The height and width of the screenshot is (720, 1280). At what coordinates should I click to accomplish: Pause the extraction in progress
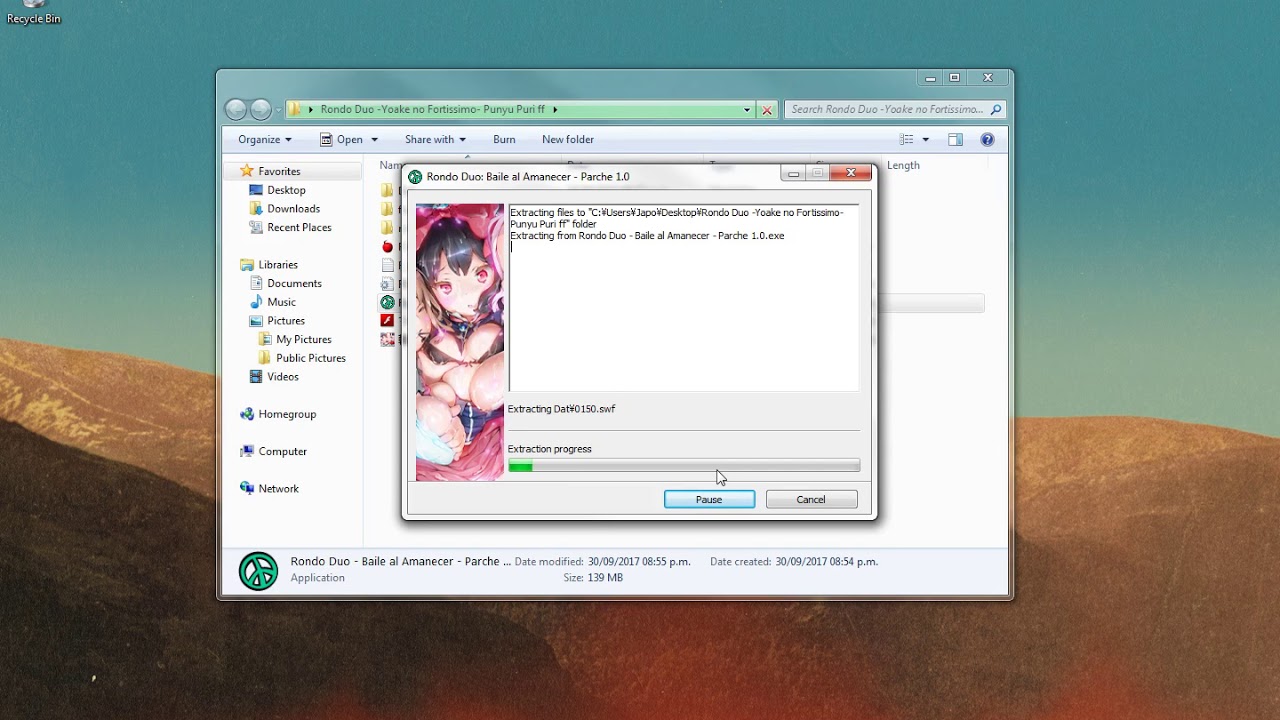(709, 499)
